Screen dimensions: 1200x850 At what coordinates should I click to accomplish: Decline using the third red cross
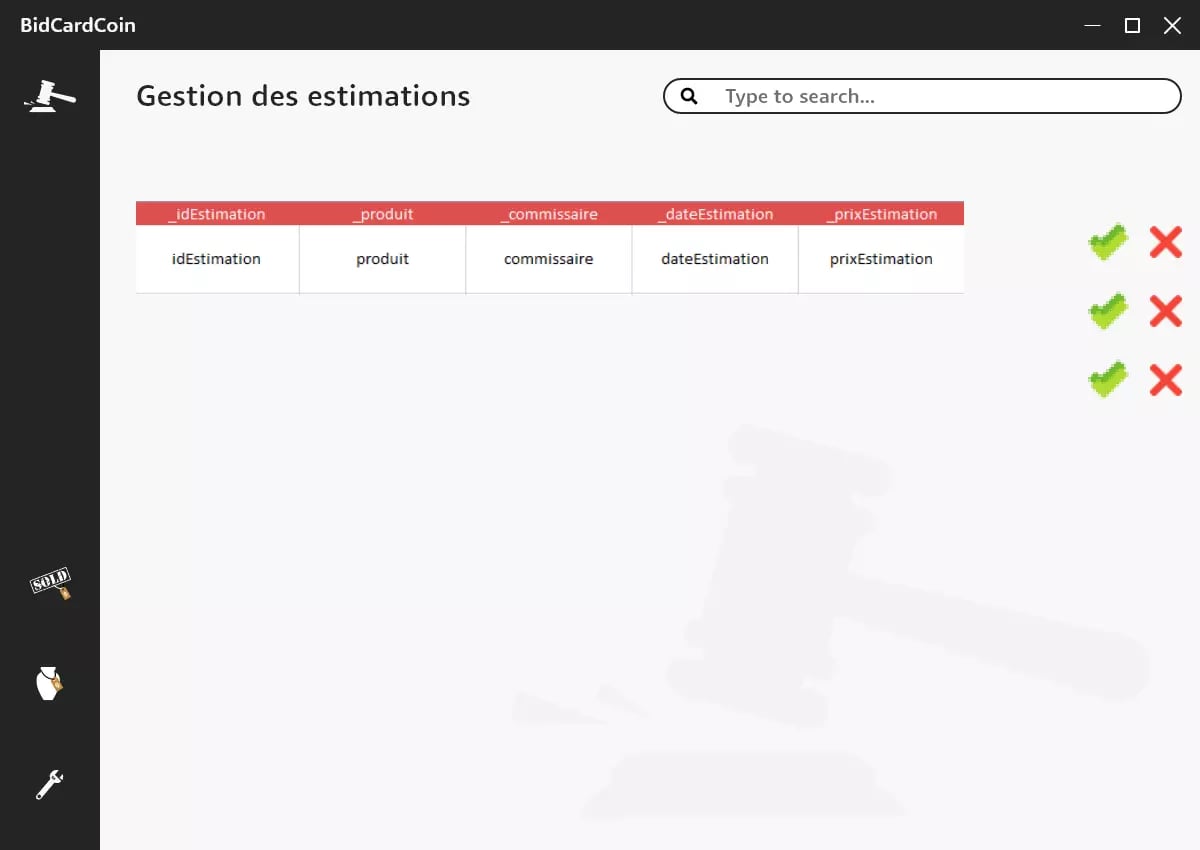coord(1165,380)
